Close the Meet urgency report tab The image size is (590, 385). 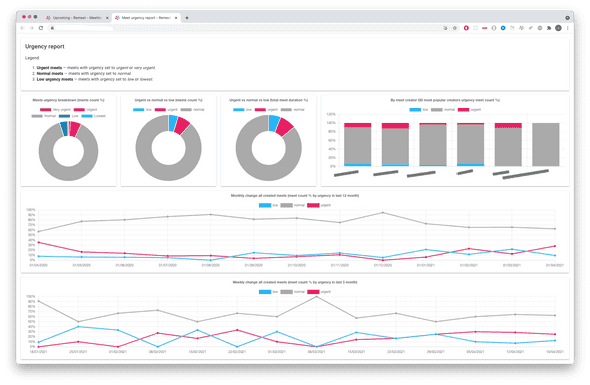coord(176,18)
